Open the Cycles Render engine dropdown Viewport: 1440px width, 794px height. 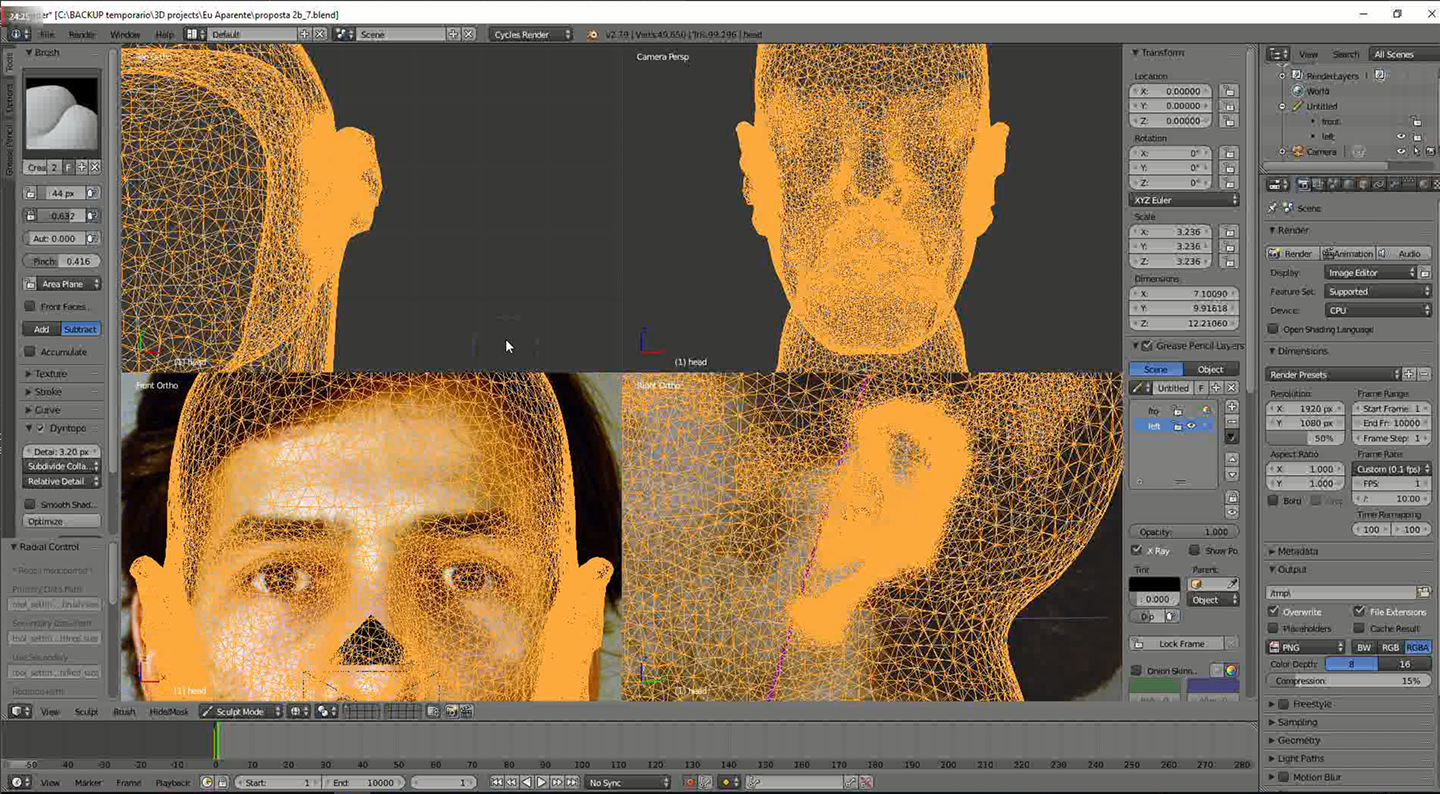(x=531, y=34)
